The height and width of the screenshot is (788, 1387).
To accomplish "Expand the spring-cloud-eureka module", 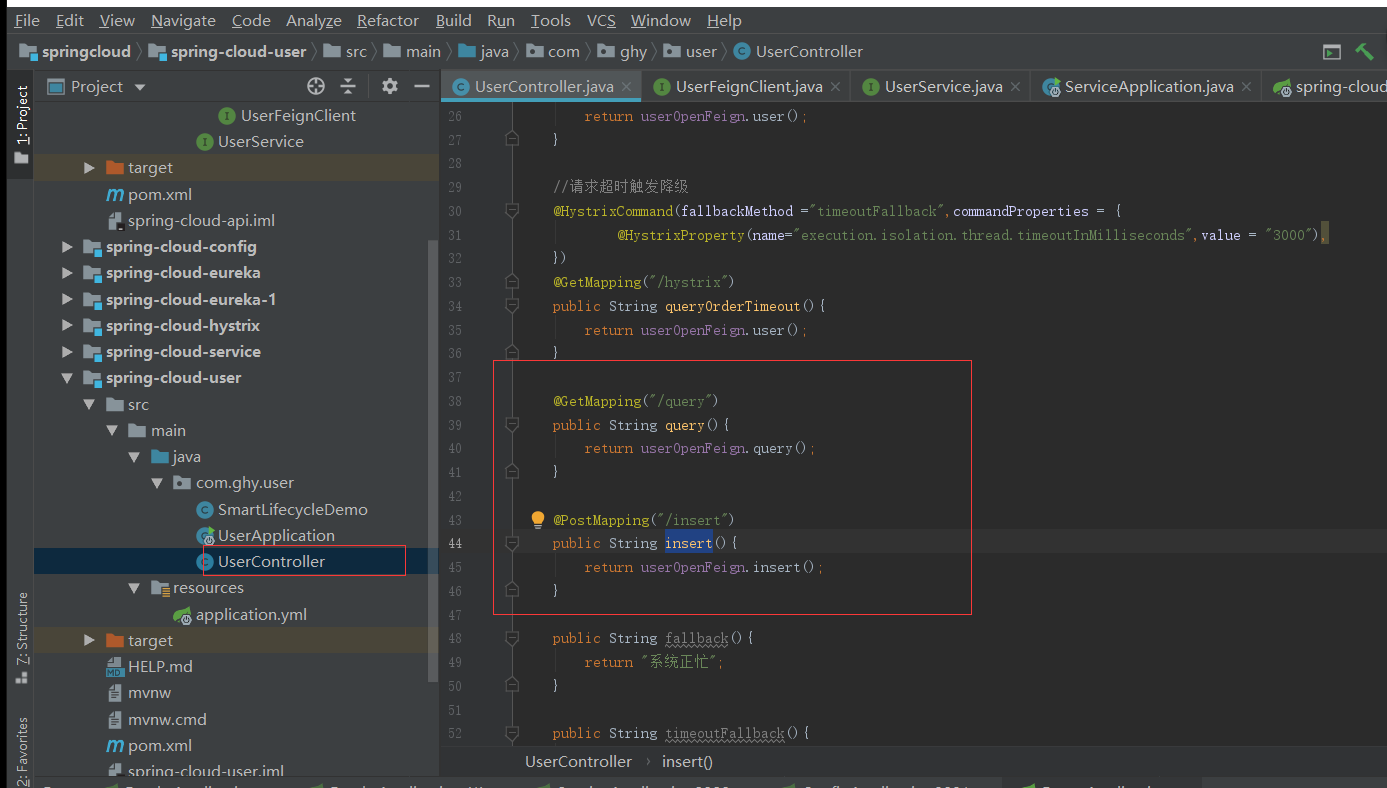I will coord(67,273).
